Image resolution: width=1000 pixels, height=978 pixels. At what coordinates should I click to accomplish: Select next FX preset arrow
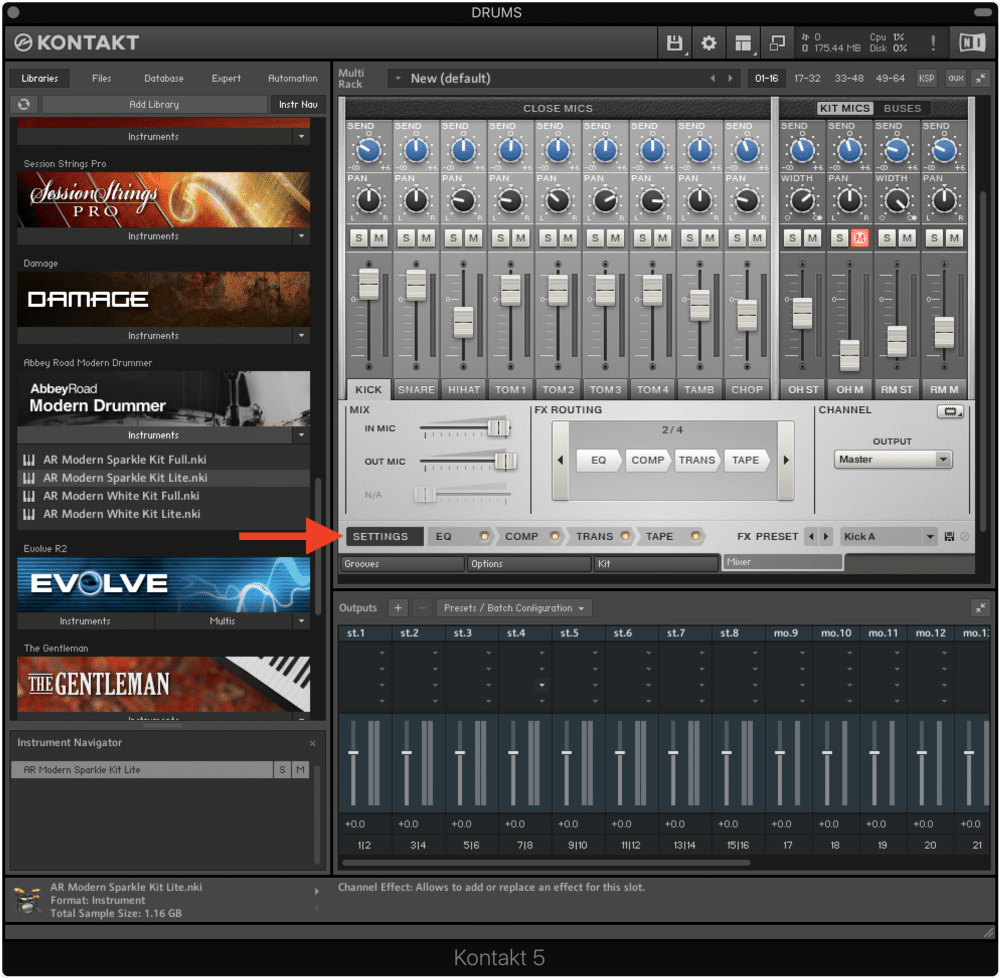click(826, 537)
